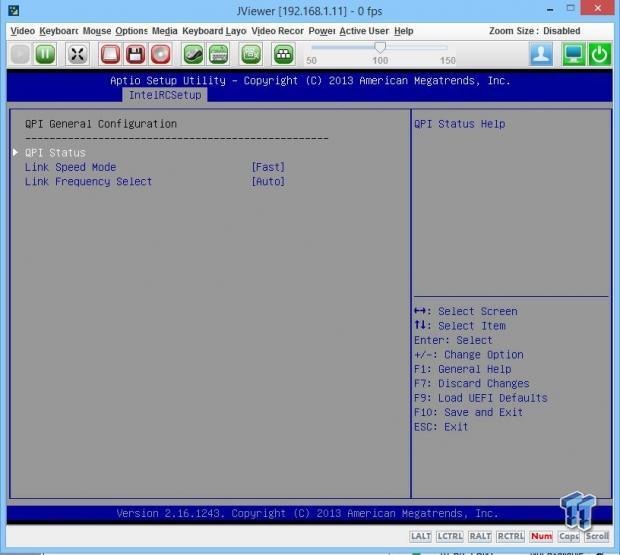620x555 pixels.
Task: Click the green power button icon
Action: tap(599, 54)
